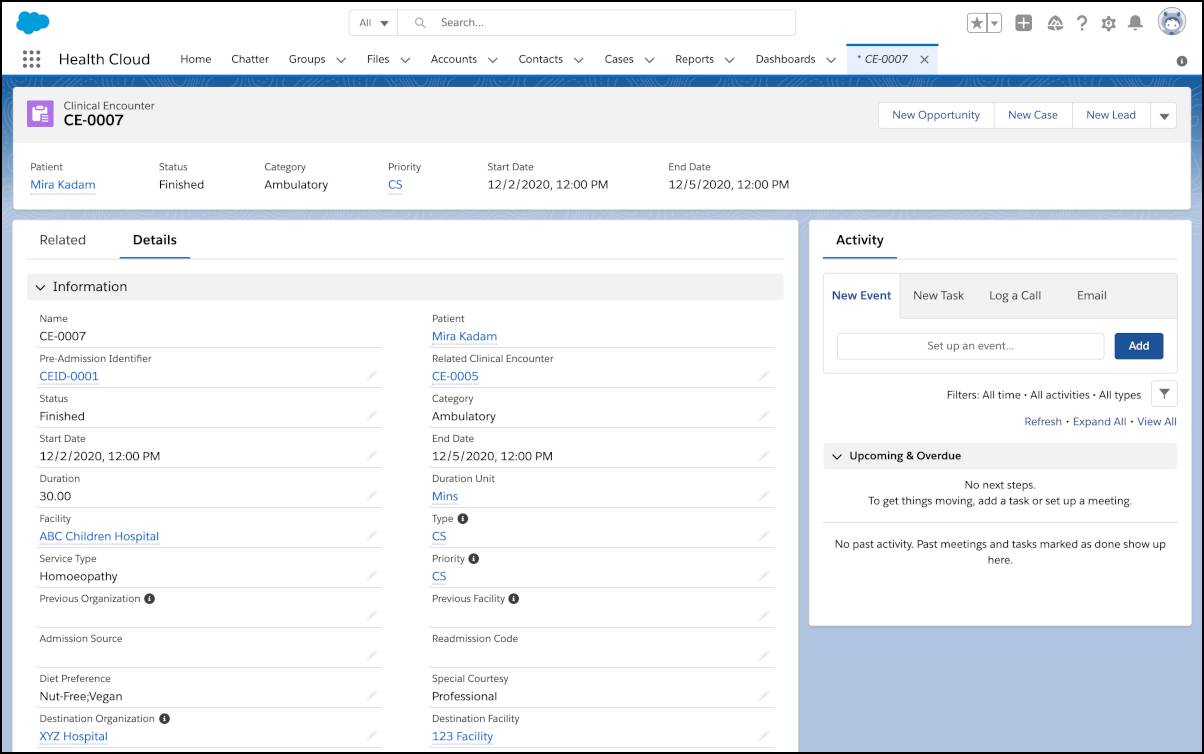Viewport: 1204px width, 754px height.
Task: Edit Pre-Admission Identifier with pencil icon
Action: (371, 375)
